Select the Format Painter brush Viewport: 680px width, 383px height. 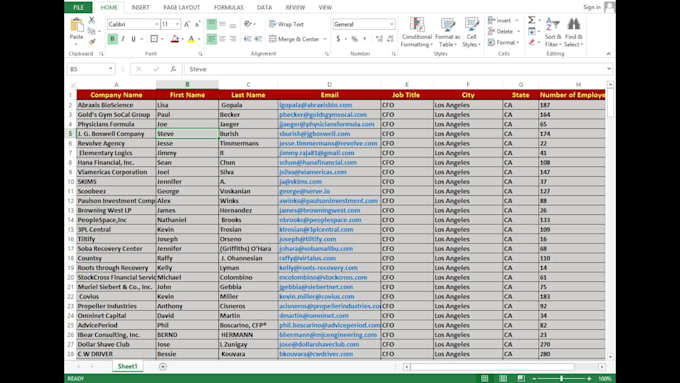92,42
